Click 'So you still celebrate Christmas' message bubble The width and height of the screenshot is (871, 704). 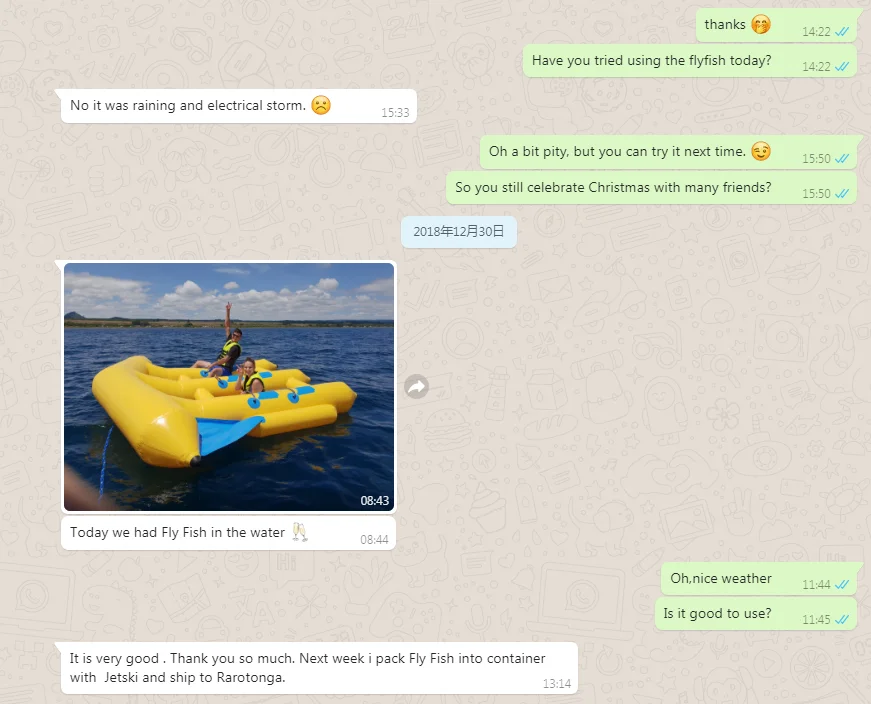[651, 187]
